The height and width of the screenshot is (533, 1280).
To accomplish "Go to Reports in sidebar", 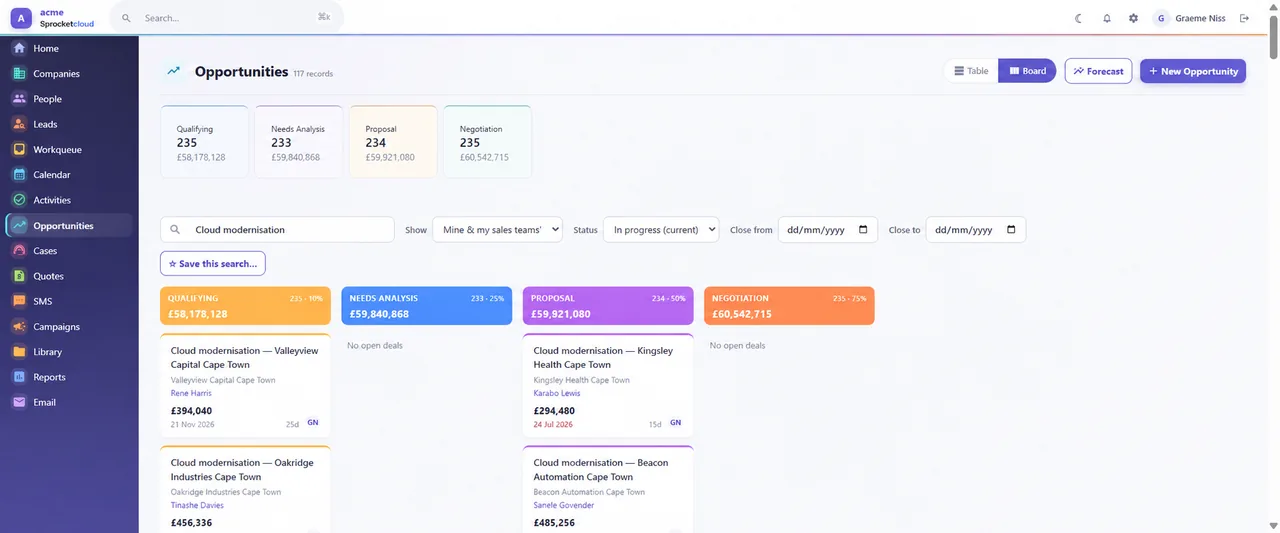I will [69, 377].
